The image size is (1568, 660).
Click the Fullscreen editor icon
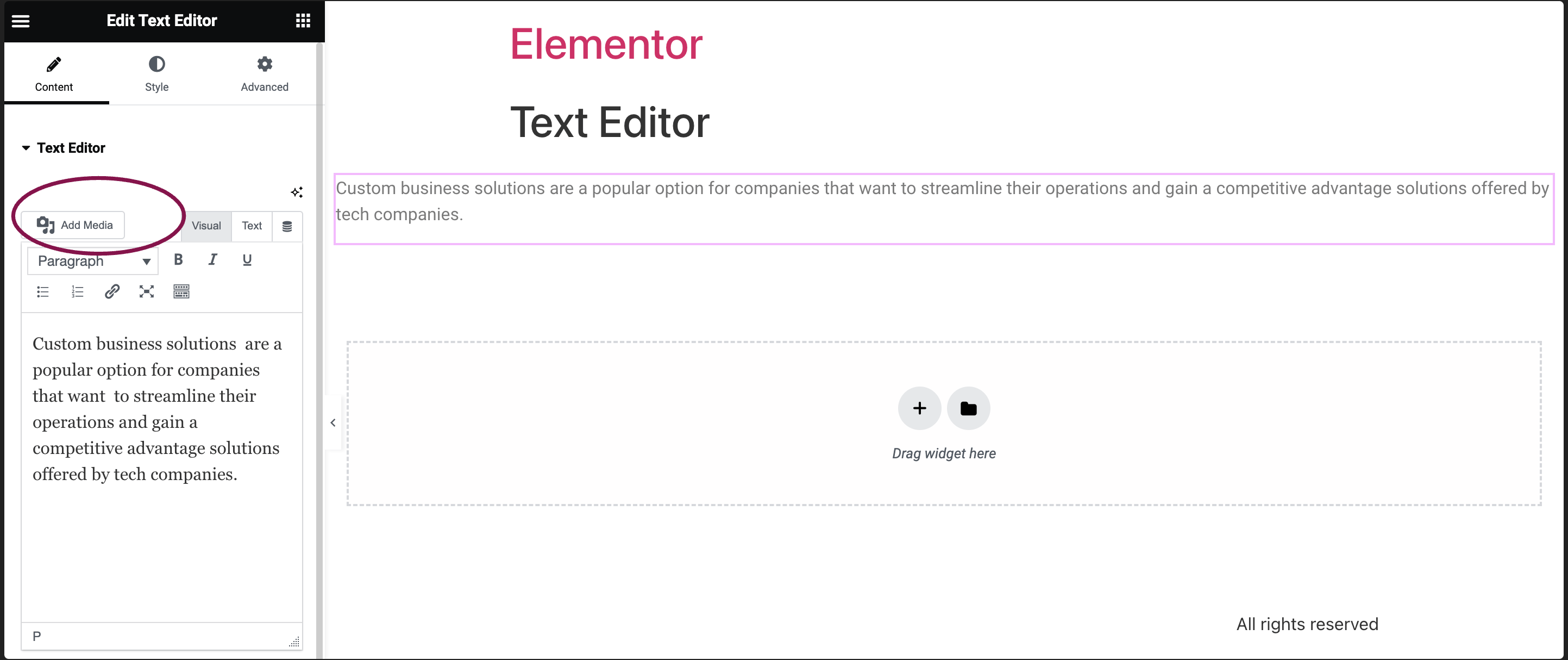tap(146, 291)
